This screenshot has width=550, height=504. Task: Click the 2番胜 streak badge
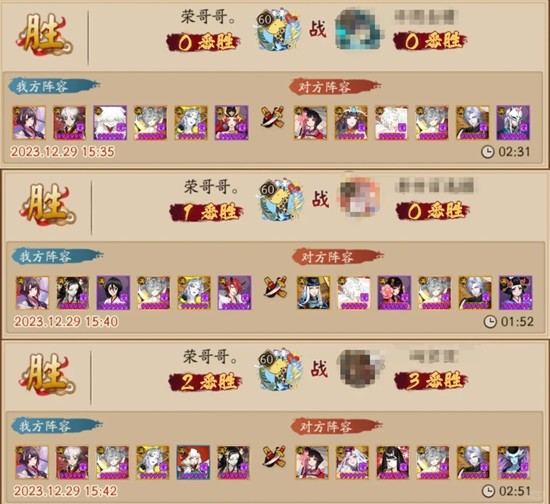(206, 382)
